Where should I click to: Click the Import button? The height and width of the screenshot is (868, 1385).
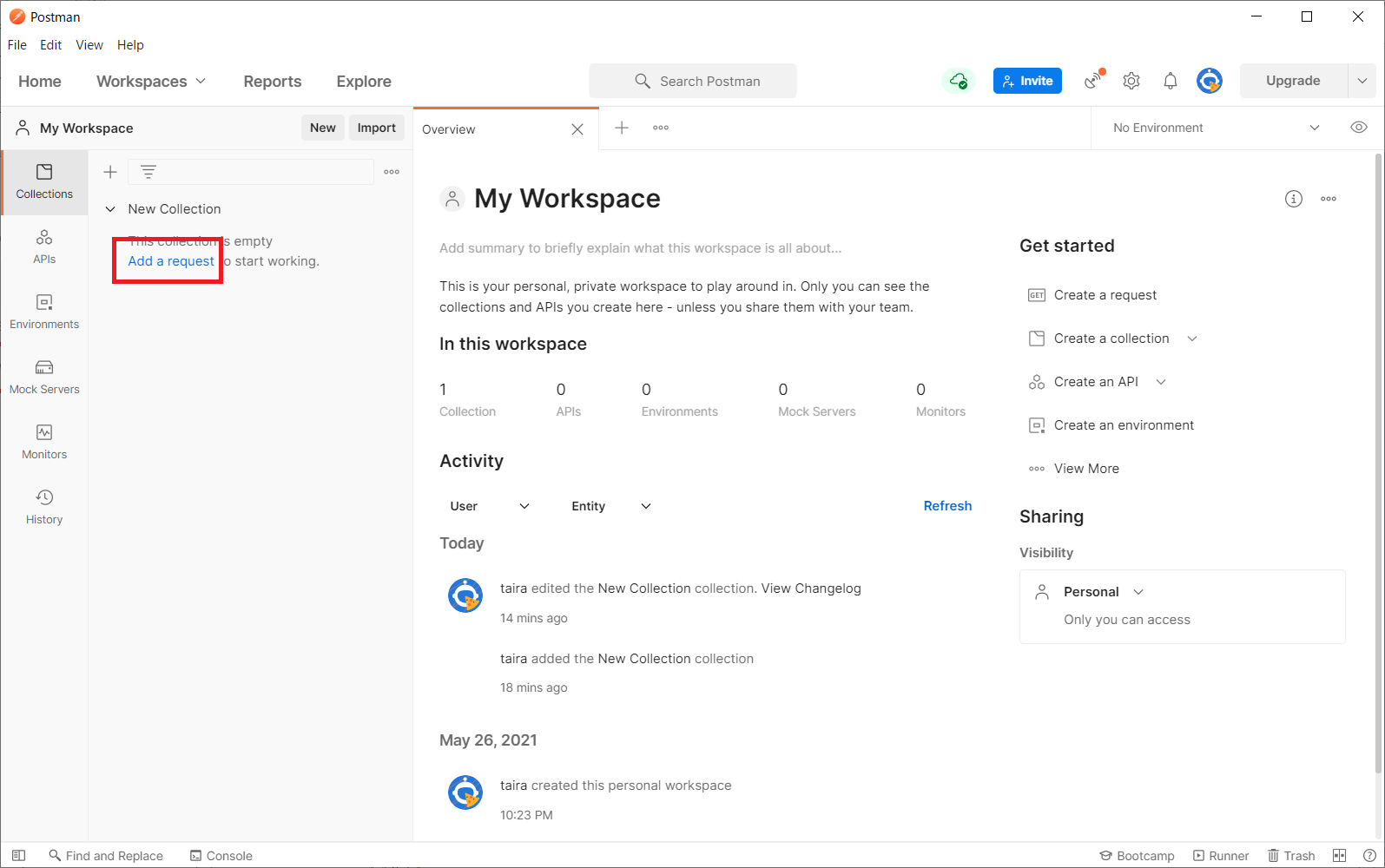[377, 128]
